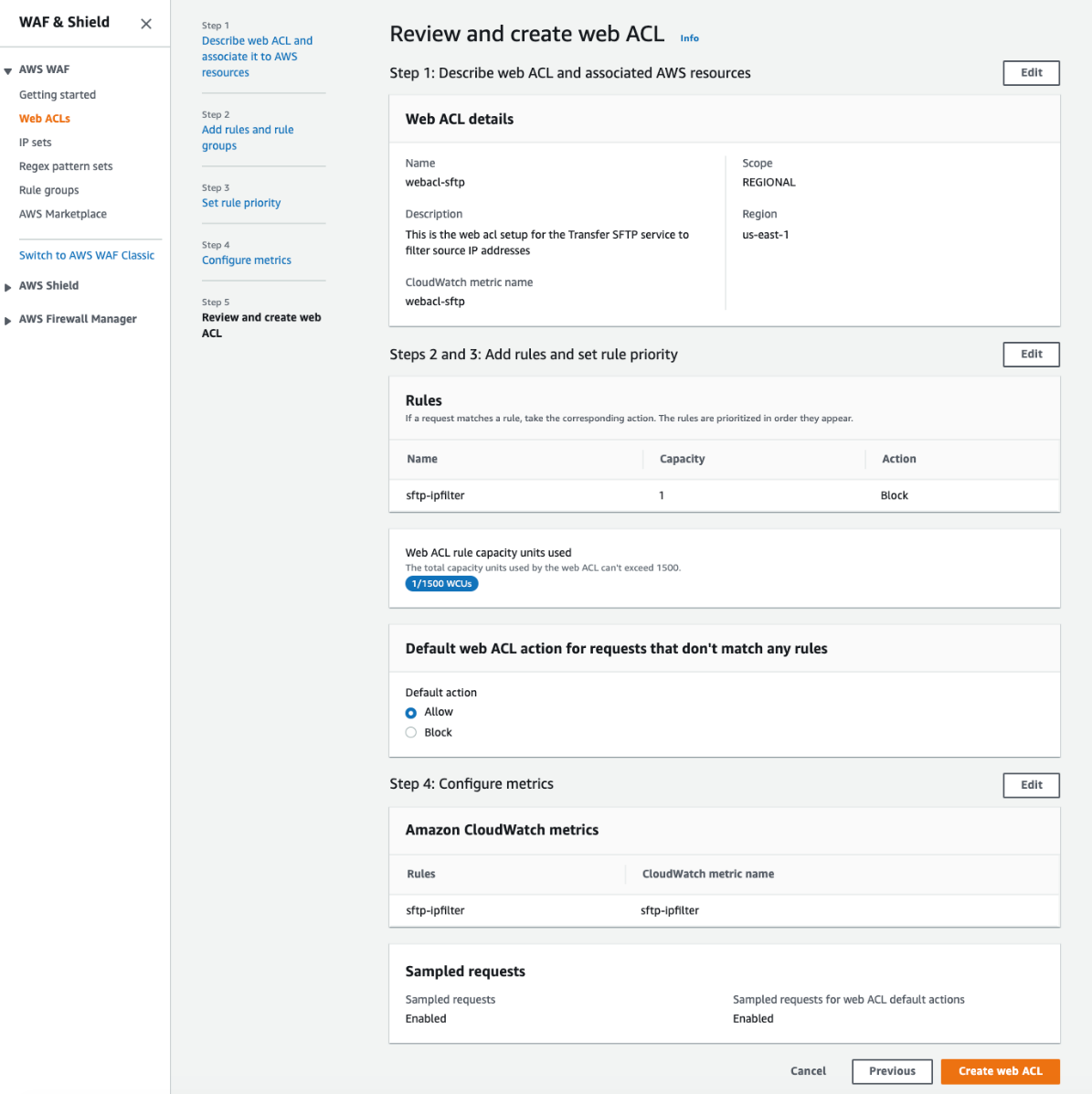
Task: Select Block as the default action
Action: [410, 731]
